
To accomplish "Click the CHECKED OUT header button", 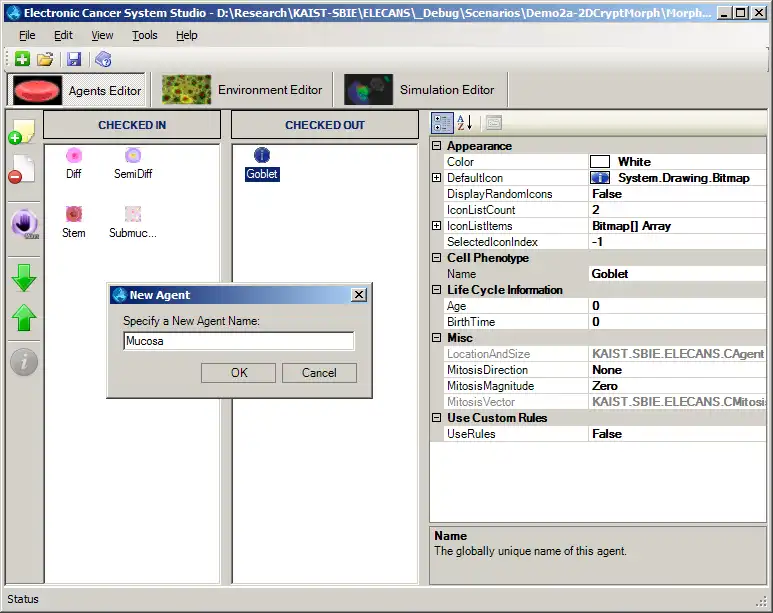I will pyautogui.click(x=325, y=125).
